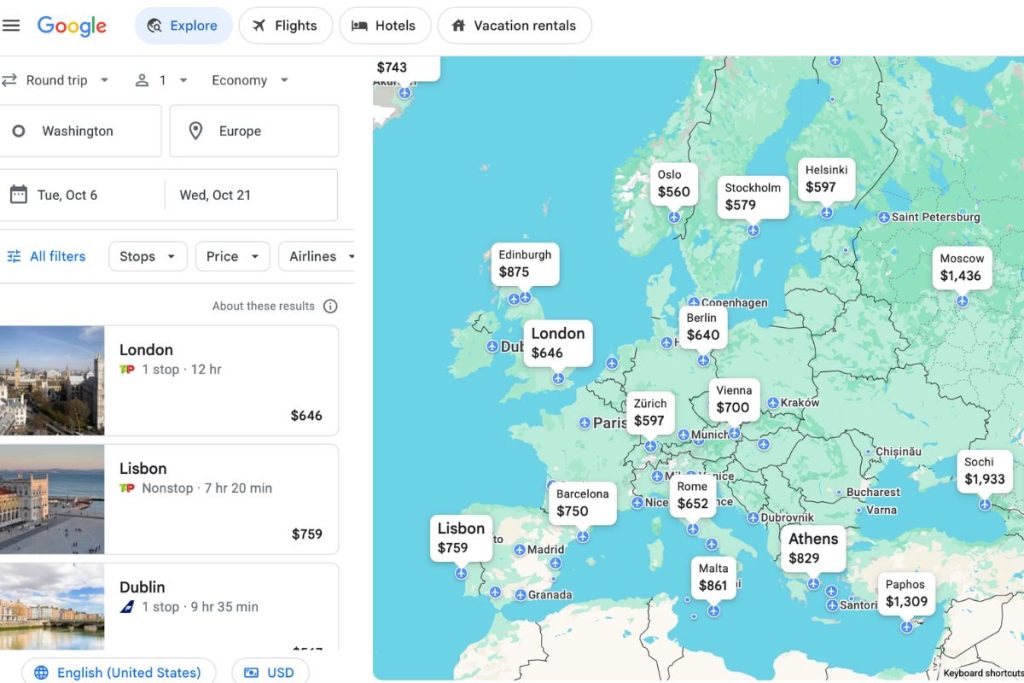This screenshot has height=683, width=1024.
Task: Click the Edinburgh $875 map label
Action: click(525, 264)
